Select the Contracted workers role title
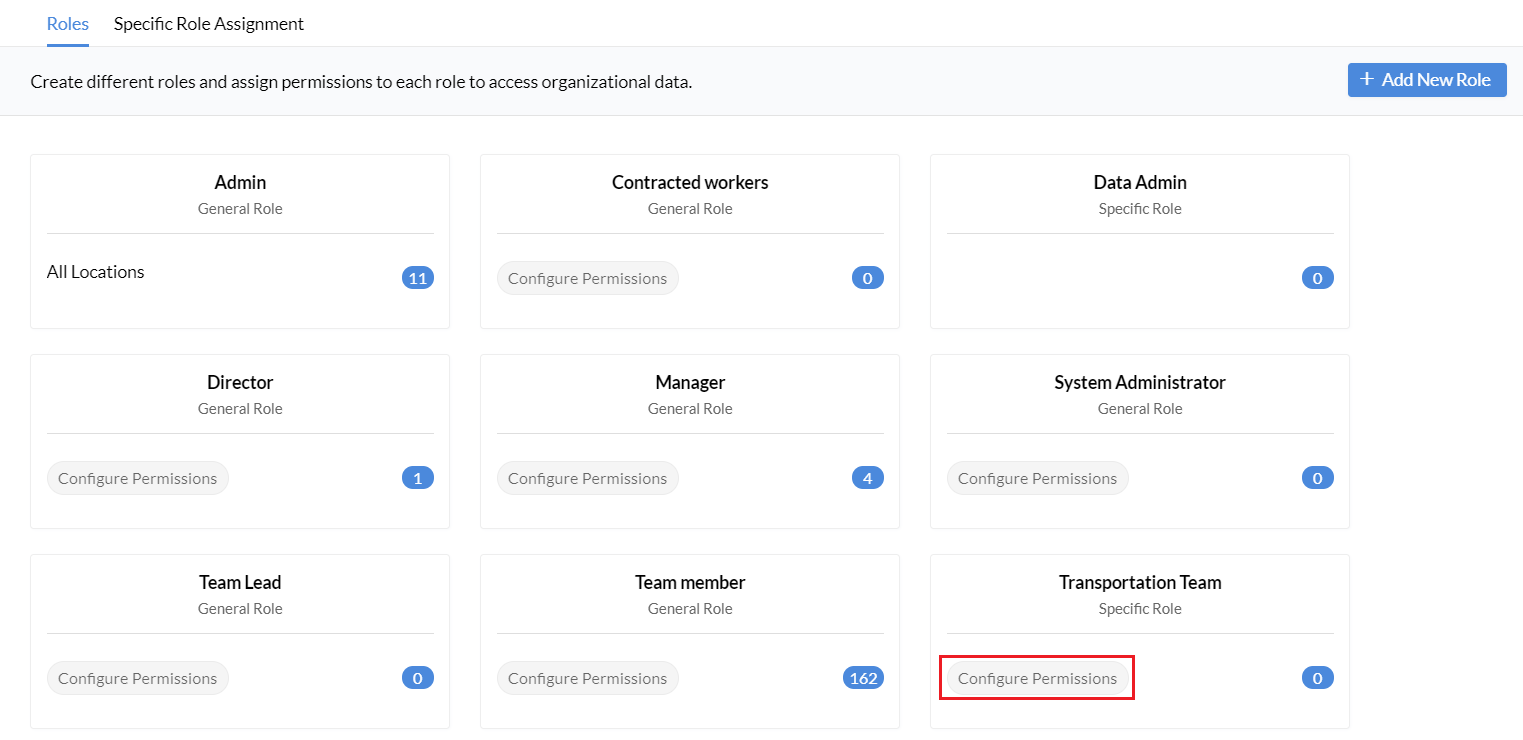 point(690,182)
